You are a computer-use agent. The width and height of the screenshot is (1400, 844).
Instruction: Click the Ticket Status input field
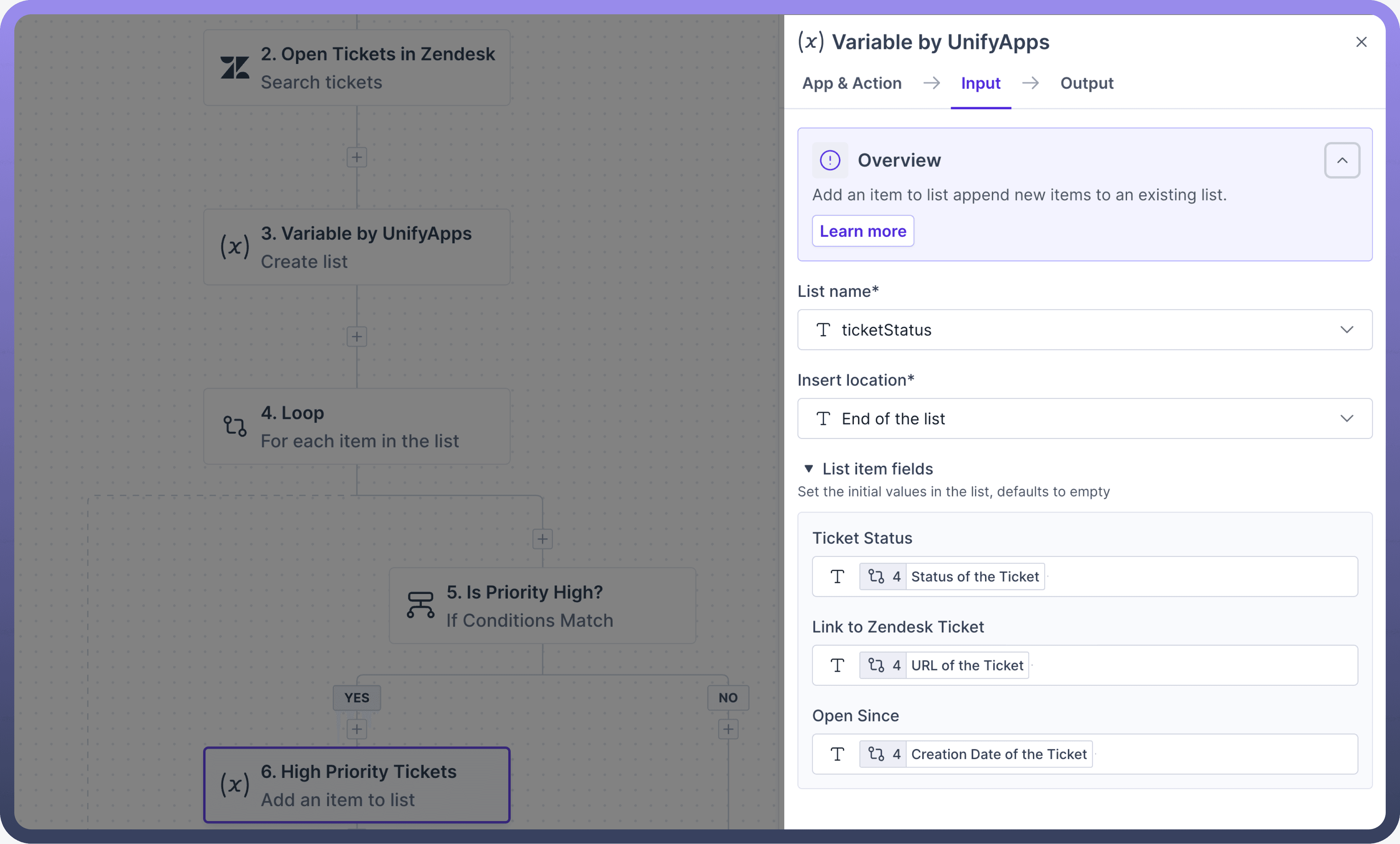pyautogui.click(x=1193, y=576)
